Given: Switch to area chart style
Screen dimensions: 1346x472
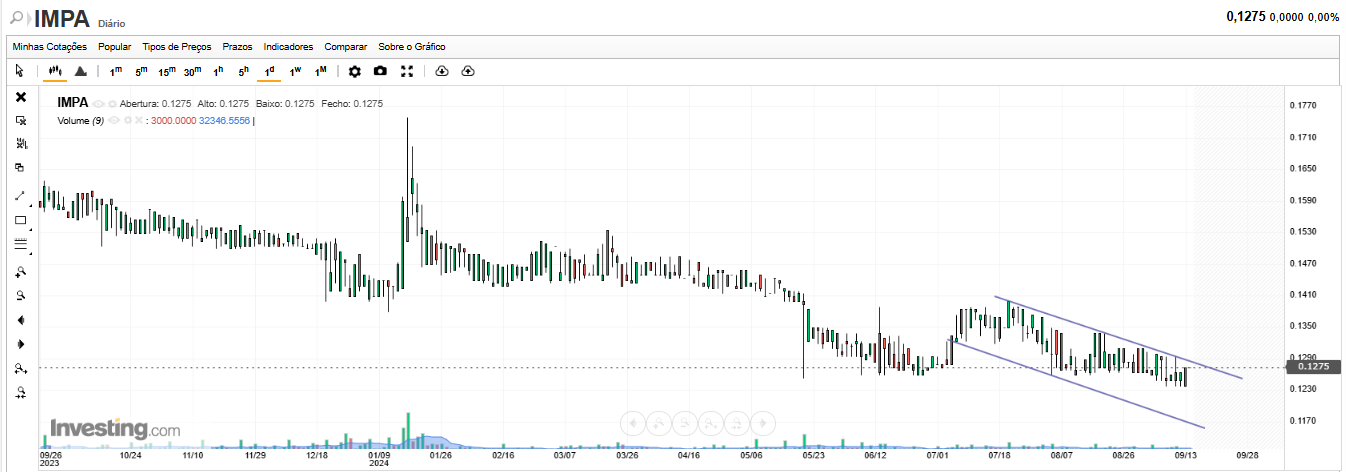Looking at the screenshot, I should (x=81, y=71).
